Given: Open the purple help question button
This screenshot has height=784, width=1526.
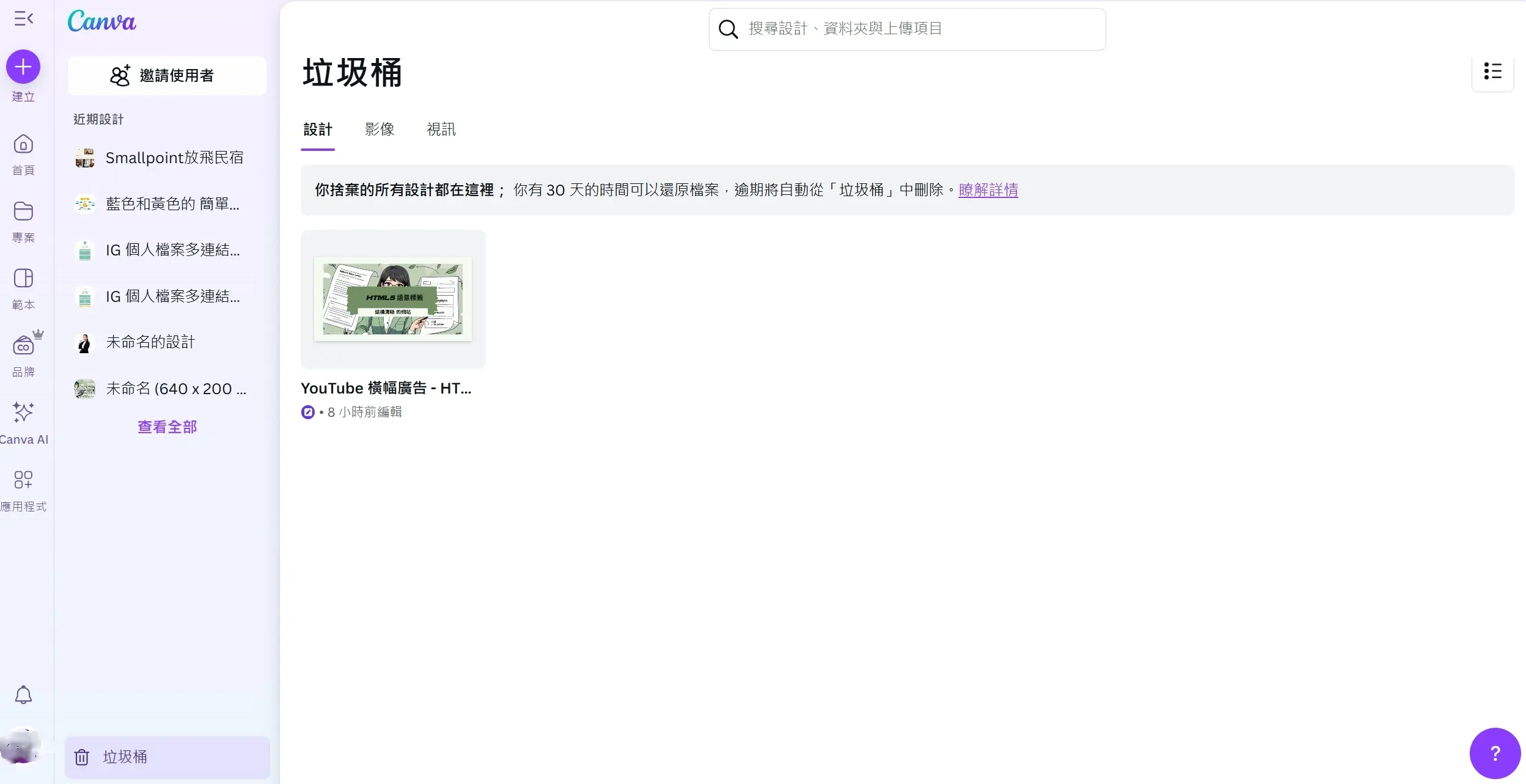Looking at the screenshot, I should [x=1494, y=753].
